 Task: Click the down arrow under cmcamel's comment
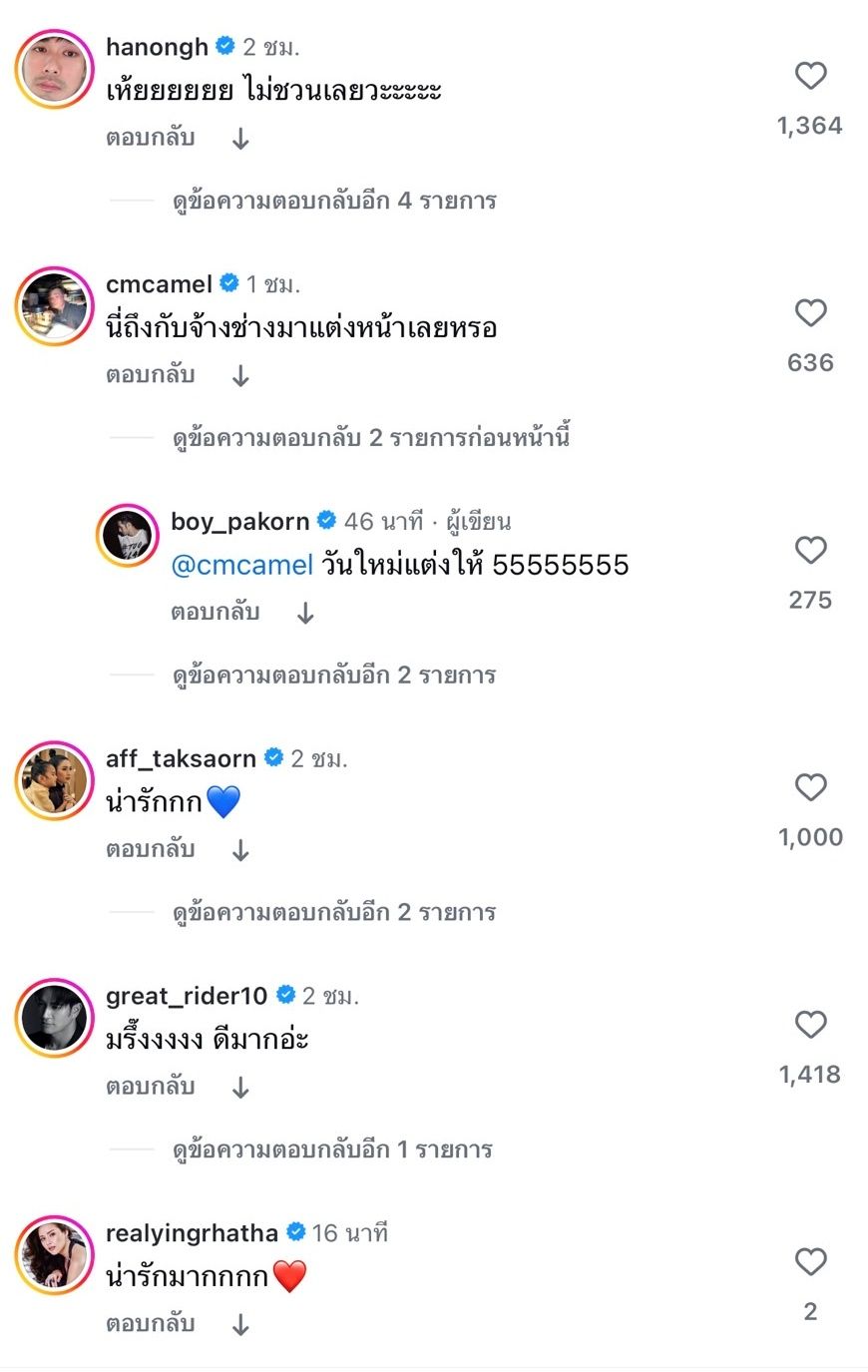click(240, 376)
